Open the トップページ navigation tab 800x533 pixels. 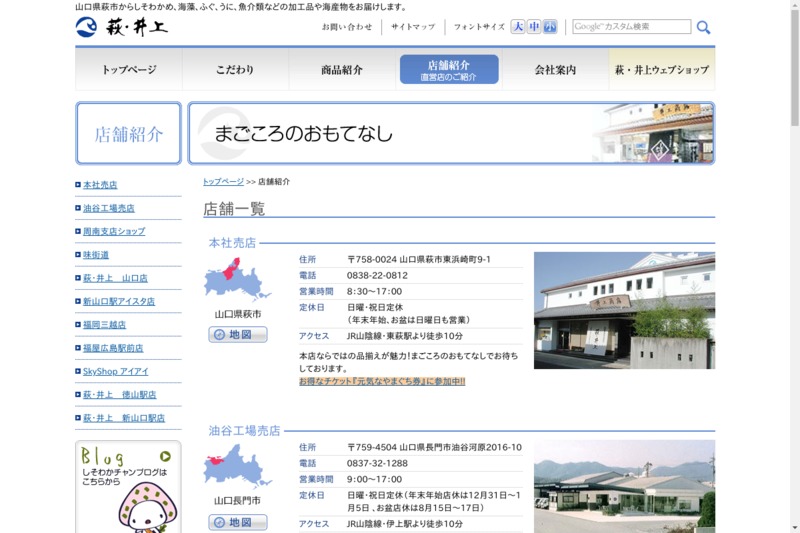[x=129, y=70]
